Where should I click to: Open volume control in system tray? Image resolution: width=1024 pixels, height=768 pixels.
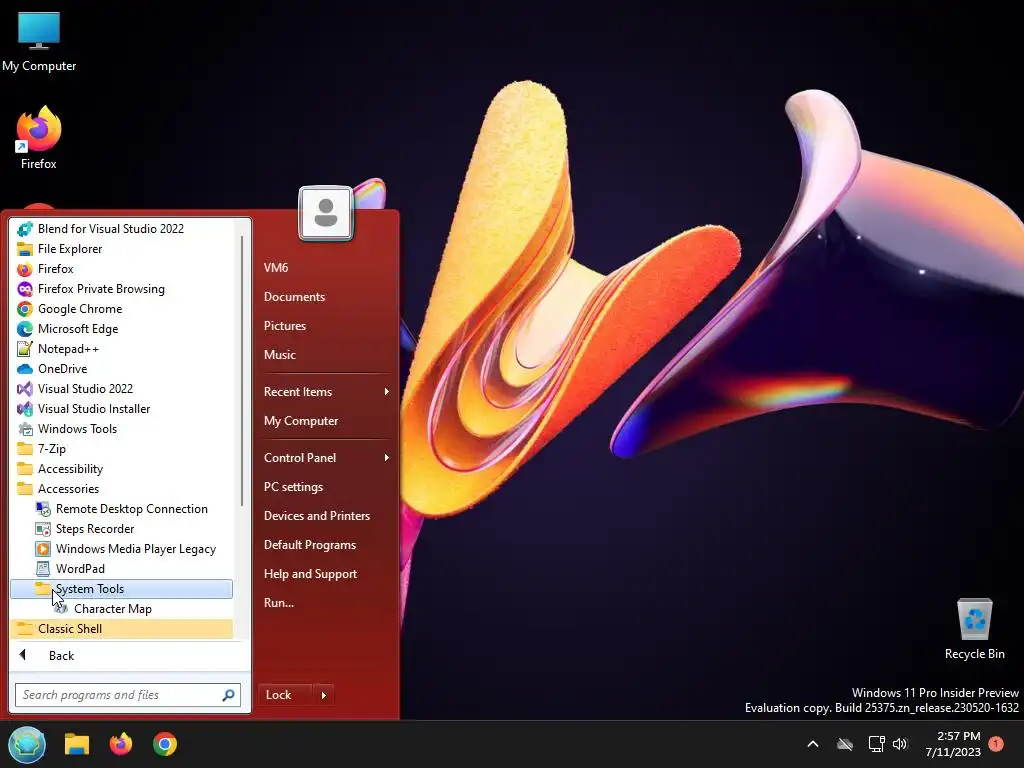point(900,744)
